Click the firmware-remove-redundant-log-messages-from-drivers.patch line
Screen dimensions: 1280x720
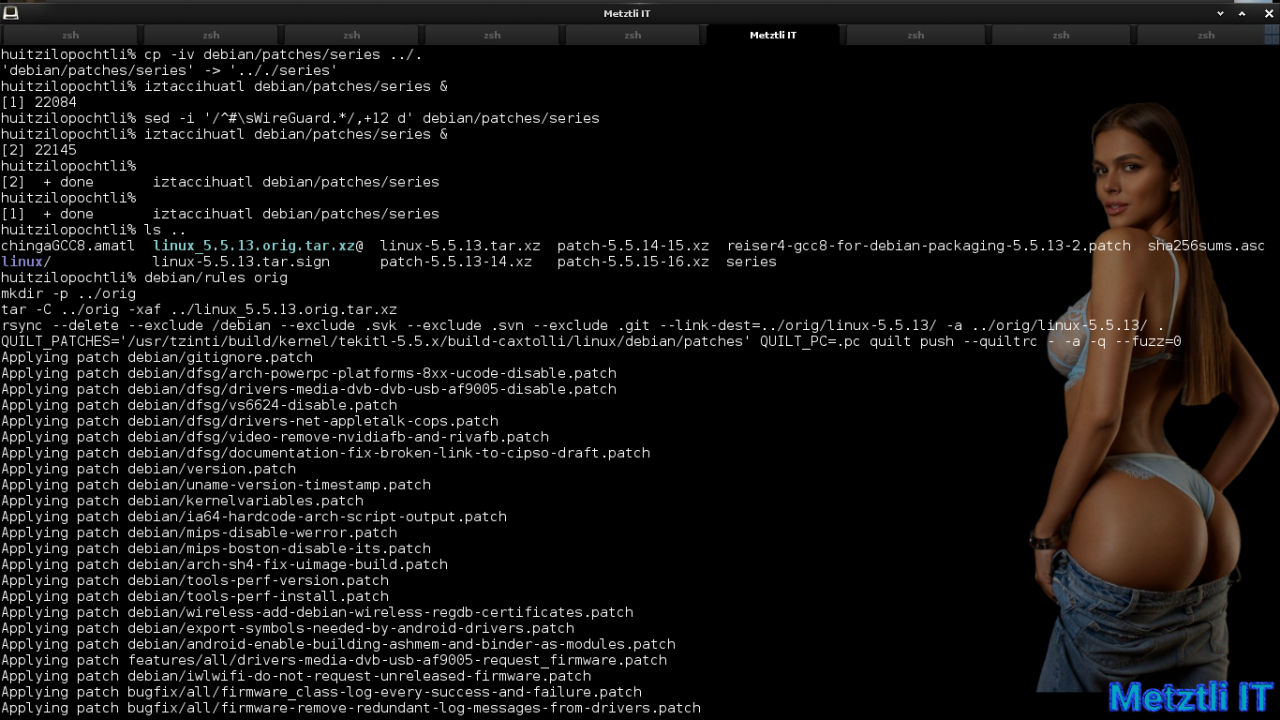(x=350, y=709)
